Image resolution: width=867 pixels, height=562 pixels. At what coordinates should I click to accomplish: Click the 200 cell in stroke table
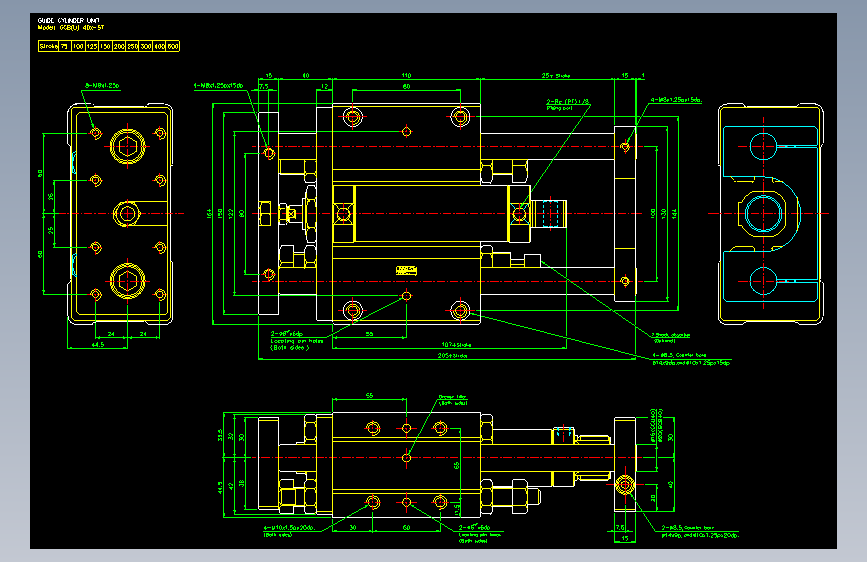(119, 46)
